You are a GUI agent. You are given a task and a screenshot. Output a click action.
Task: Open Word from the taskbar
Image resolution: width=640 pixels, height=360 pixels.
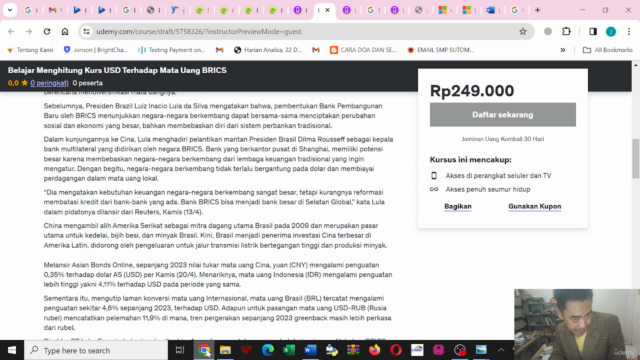[310, 350]
